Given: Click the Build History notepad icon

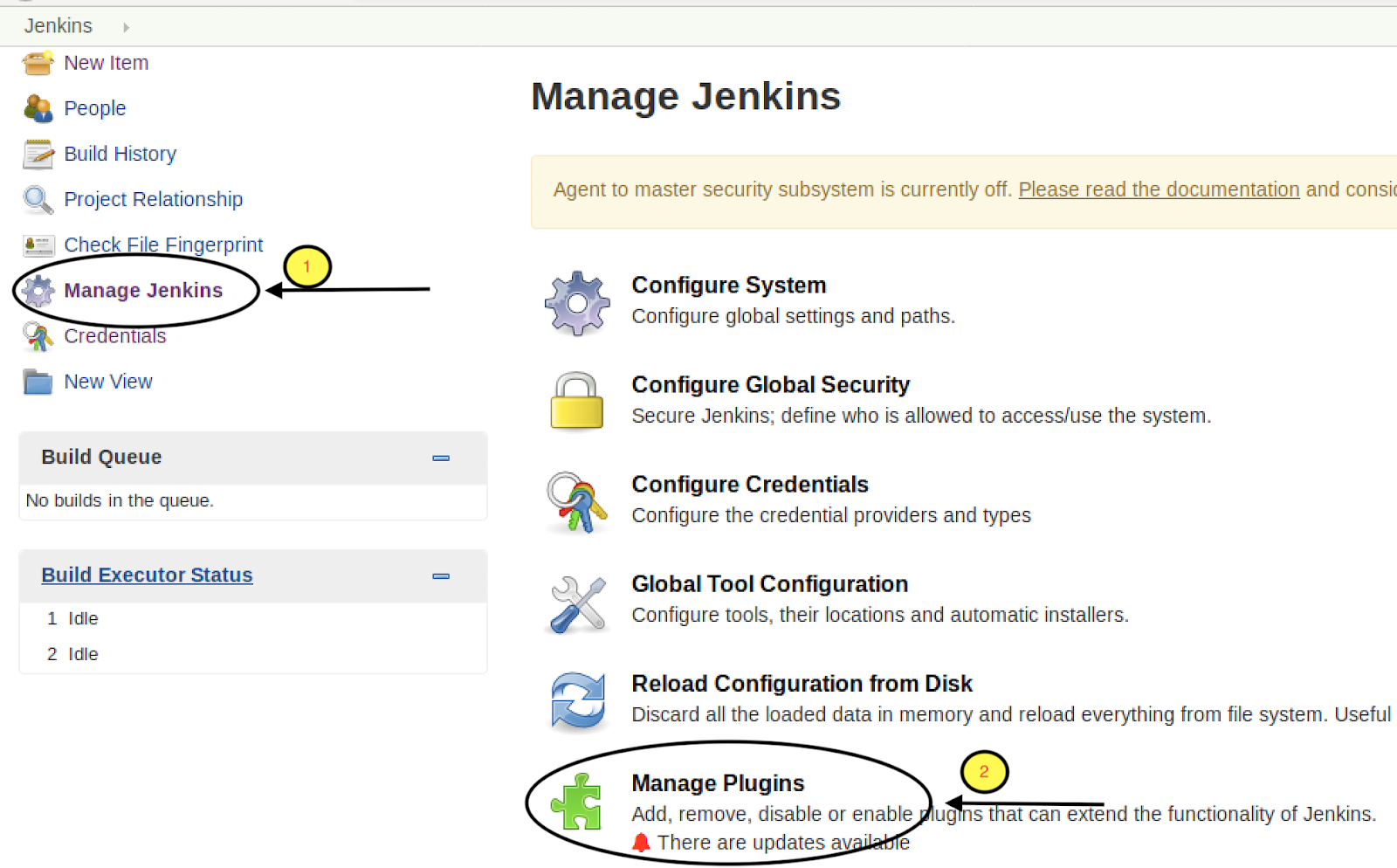Looking at the screenshot, I should [38, 154].
